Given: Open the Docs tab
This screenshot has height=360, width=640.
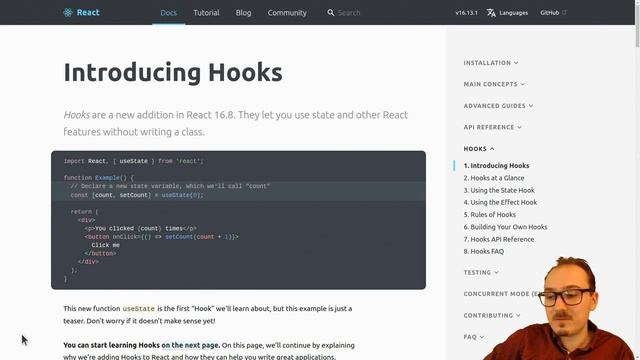Looking at the screenshot, I should tap(169, 13).
